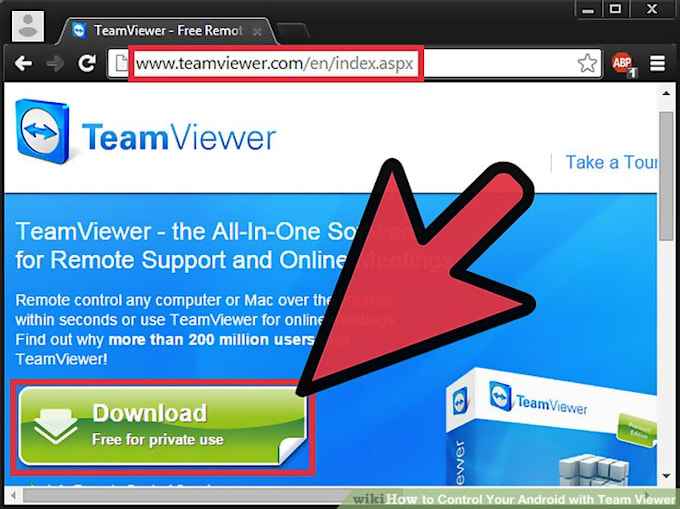Click the address bar showing teamviewer.com URL
The width and height of the screenshot is (680, 509).
click(354, 64)
